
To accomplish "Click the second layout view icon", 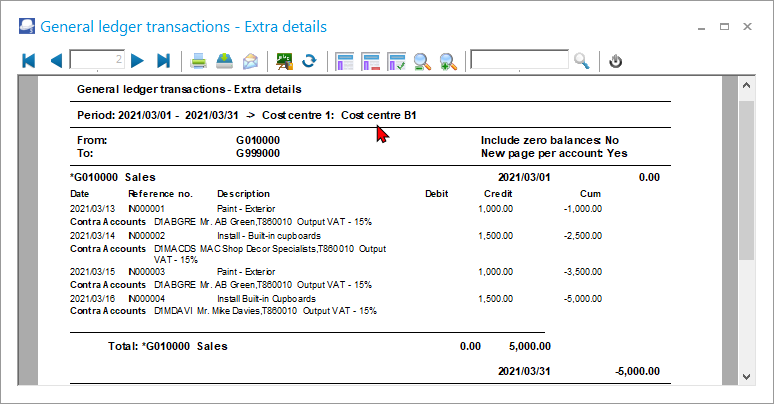I will [370, 61].
